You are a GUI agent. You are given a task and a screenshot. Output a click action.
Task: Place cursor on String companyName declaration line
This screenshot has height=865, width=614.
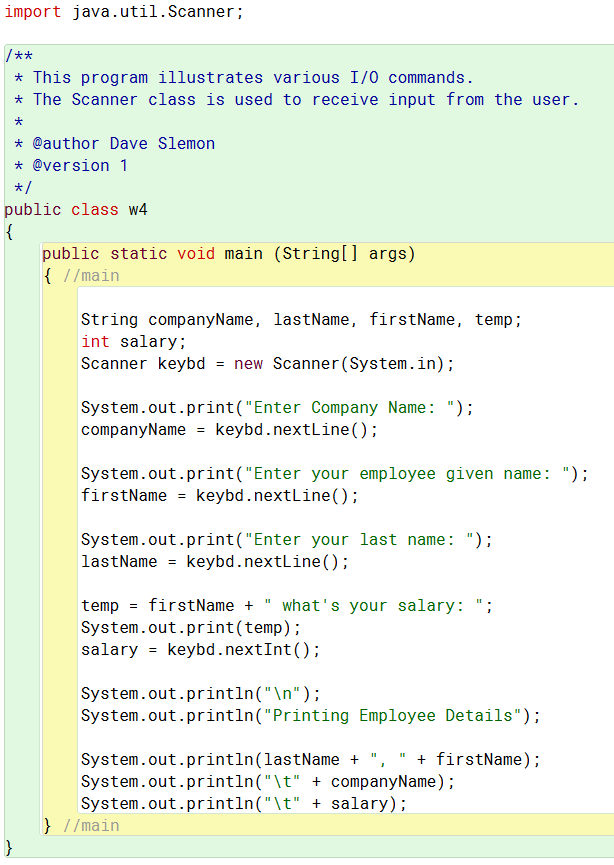tap(301, 319)
